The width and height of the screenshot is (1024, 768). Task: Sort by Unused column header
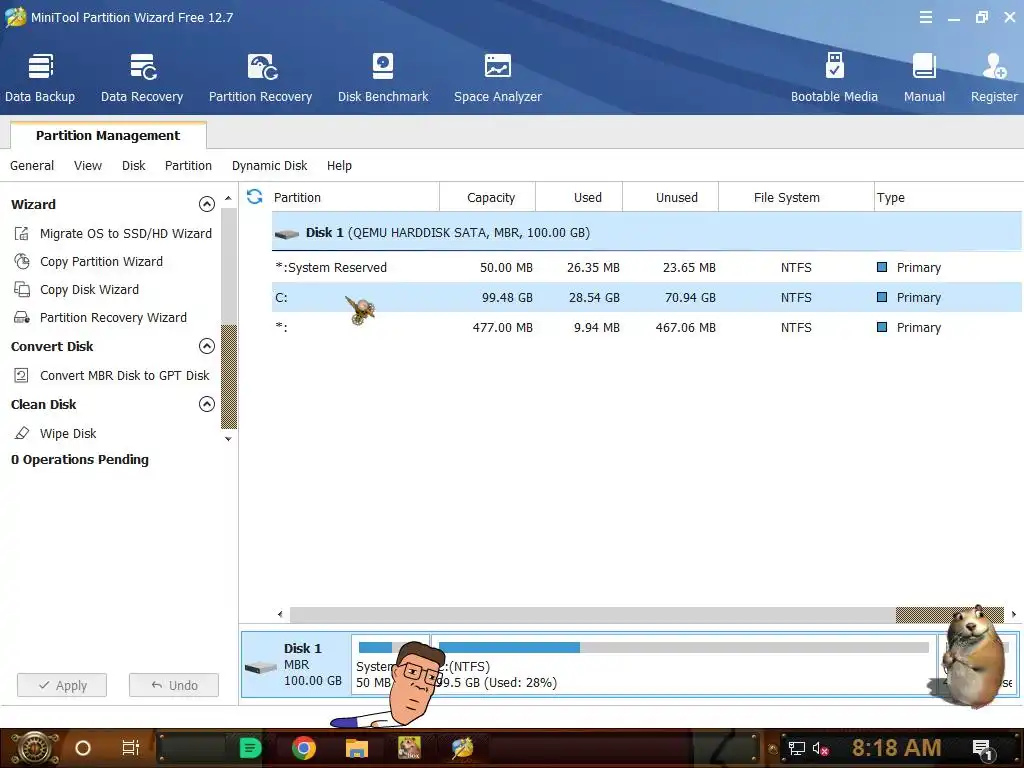click(671, 197)
